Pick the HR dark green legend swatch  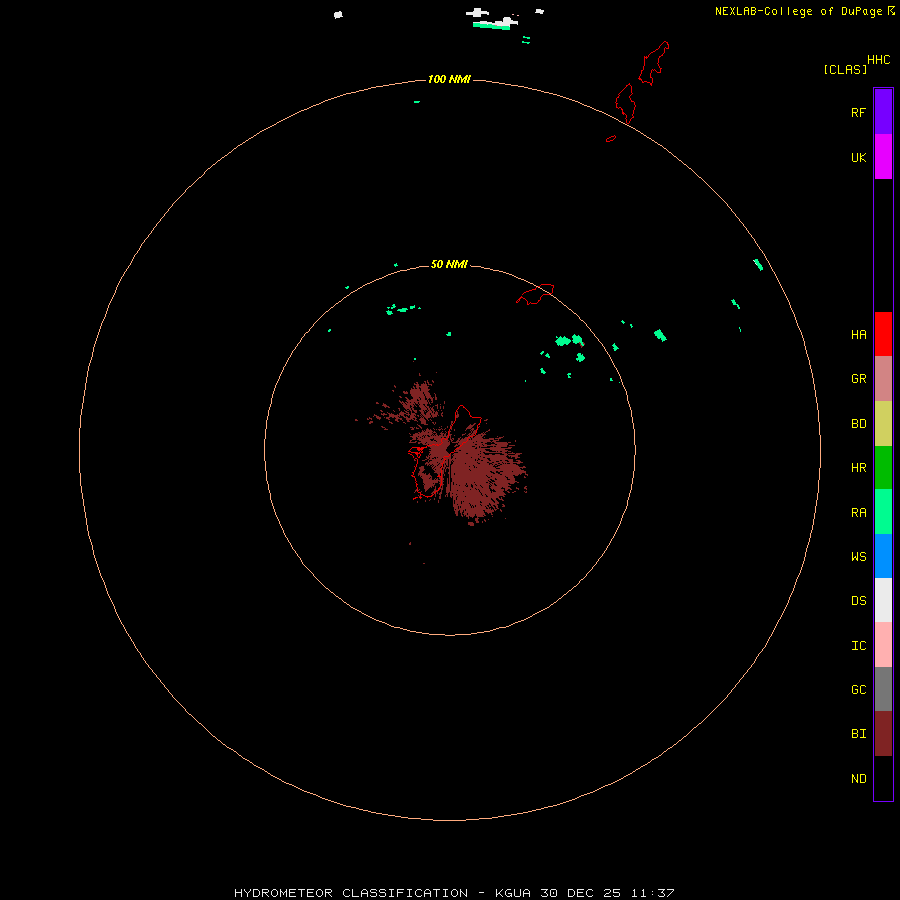pos(883,468)
